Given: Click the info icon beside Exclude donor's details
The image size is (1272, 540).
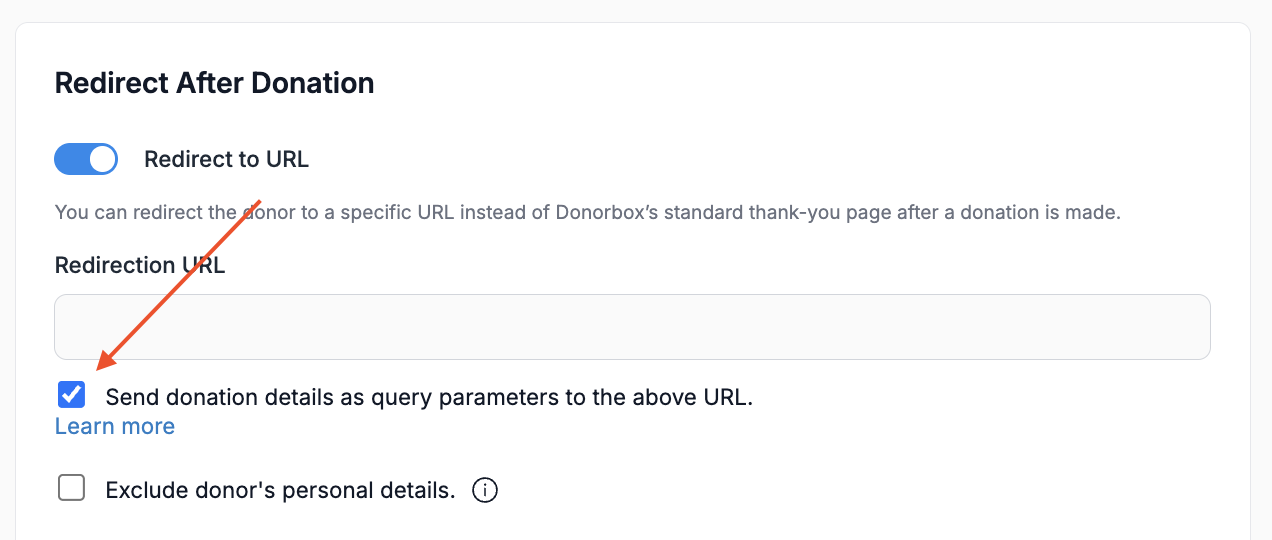Looking at the screenshot, I should tap(484, 491).
